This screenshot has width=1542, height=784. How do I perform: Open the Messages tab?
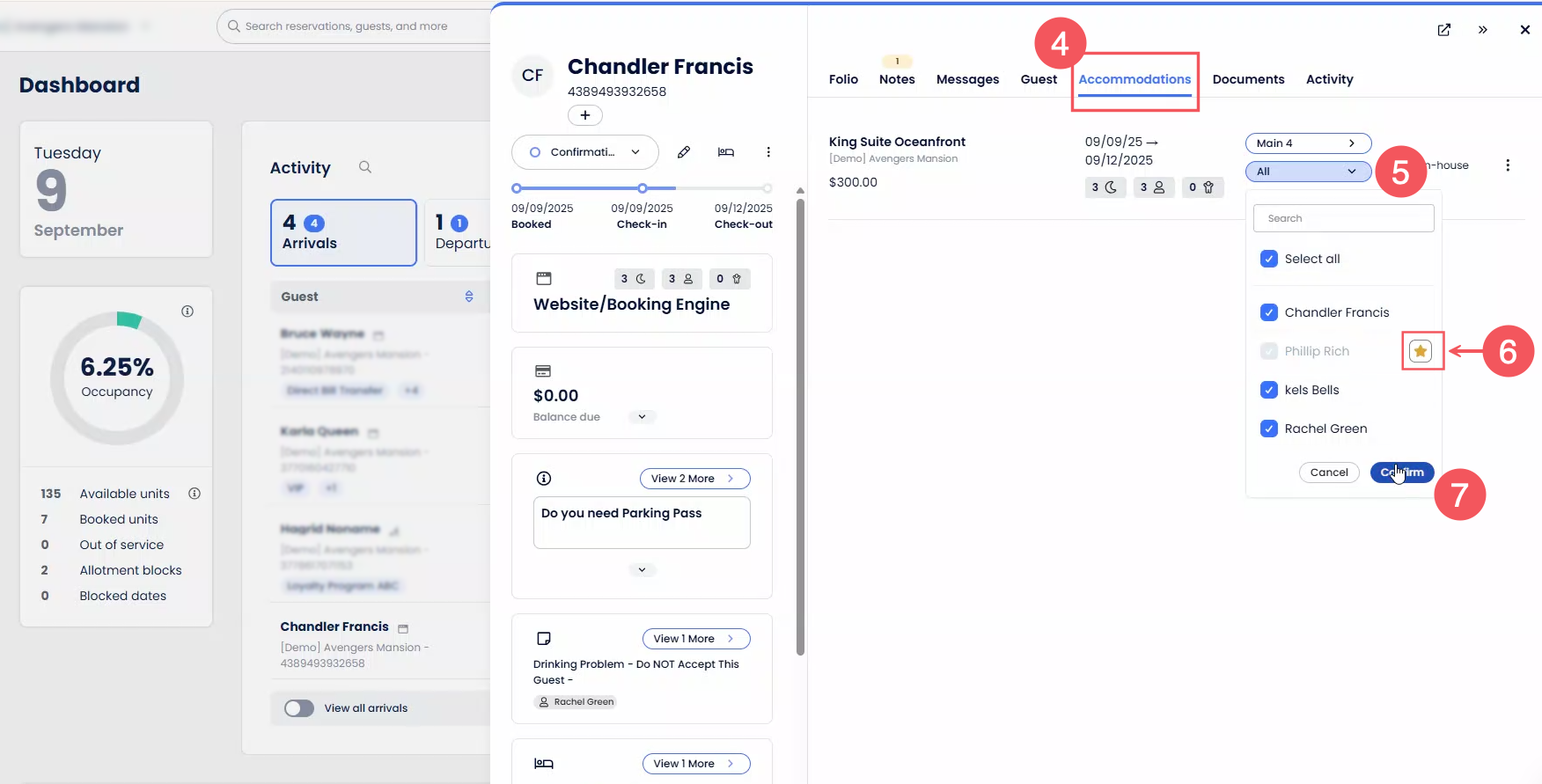point(968,79)
